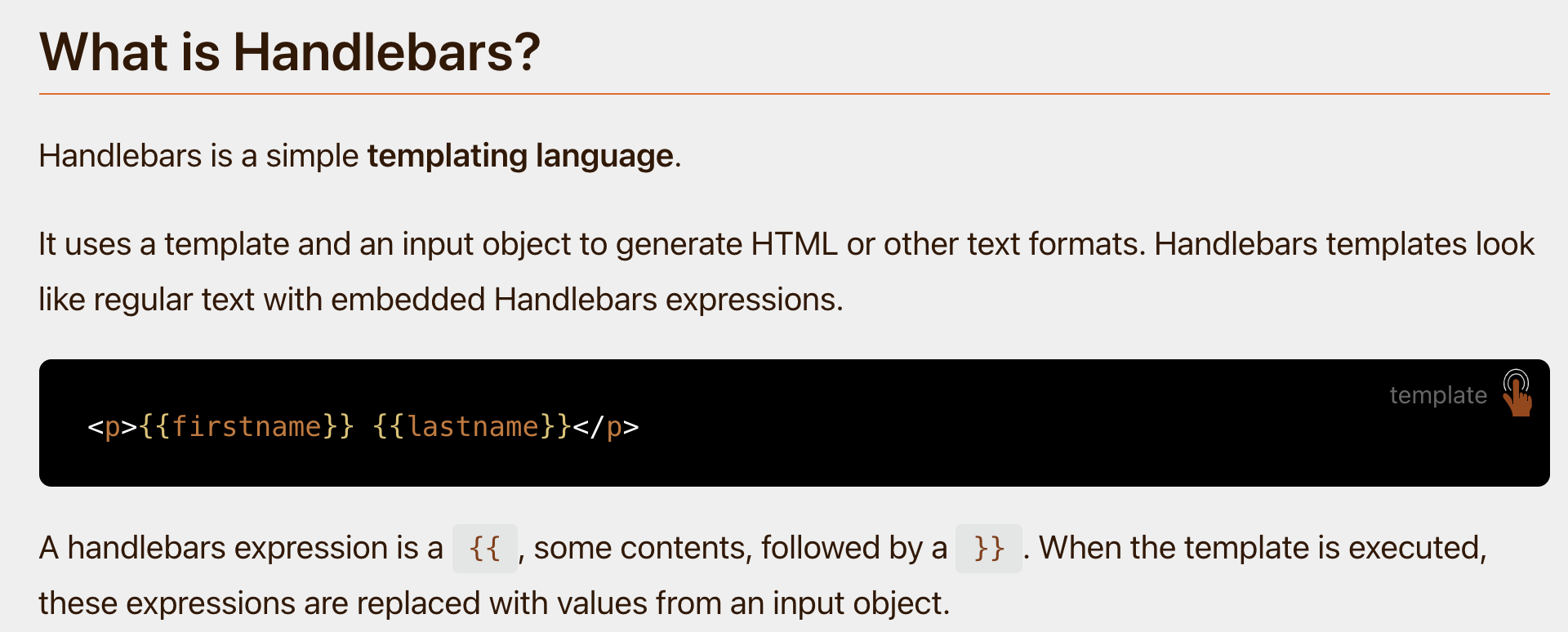Click the closing </p> tag in code
Screen dimensions: 1568x632
click(x=606, y=427)
